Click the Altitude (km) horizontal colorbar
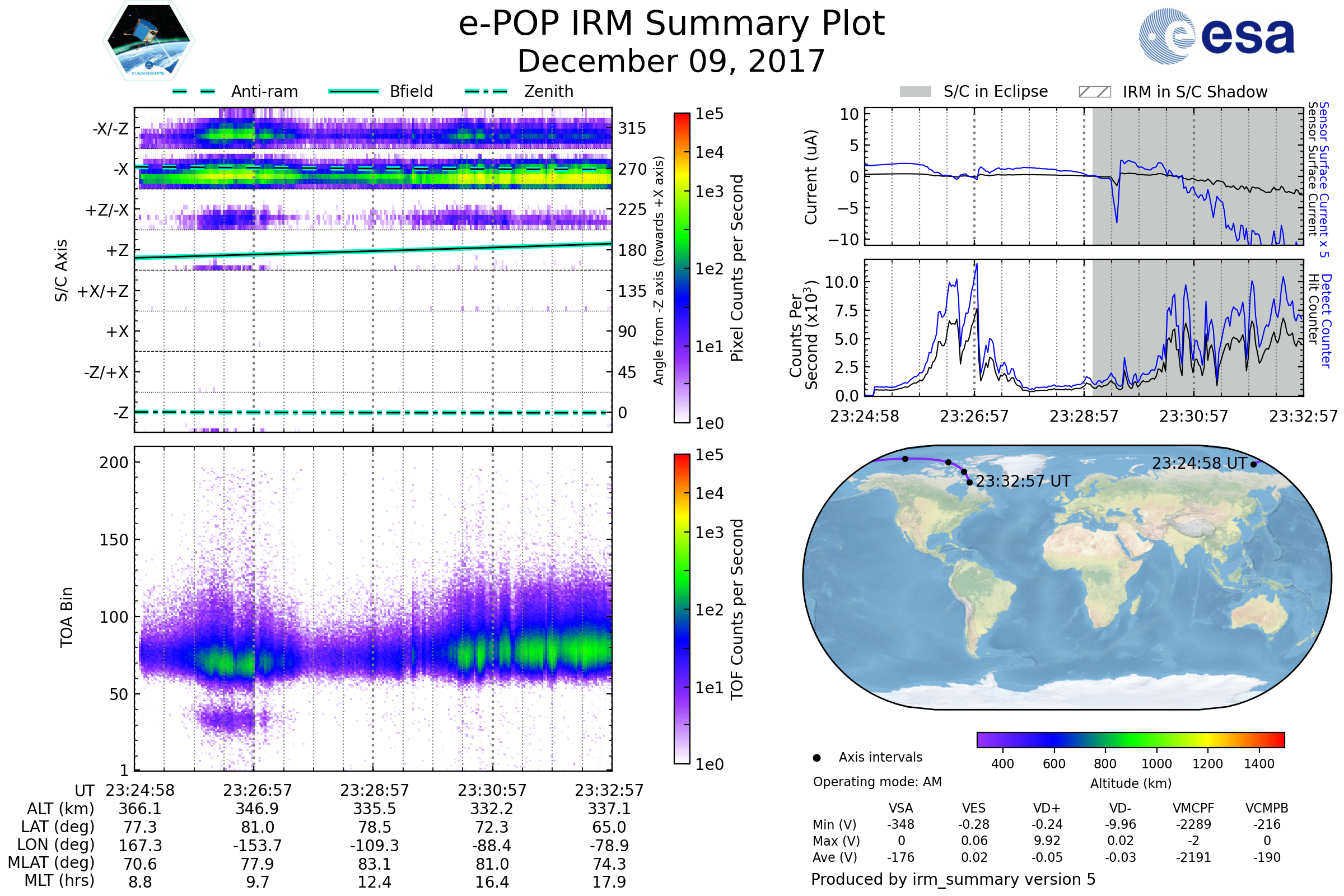 pos(1130,739)
